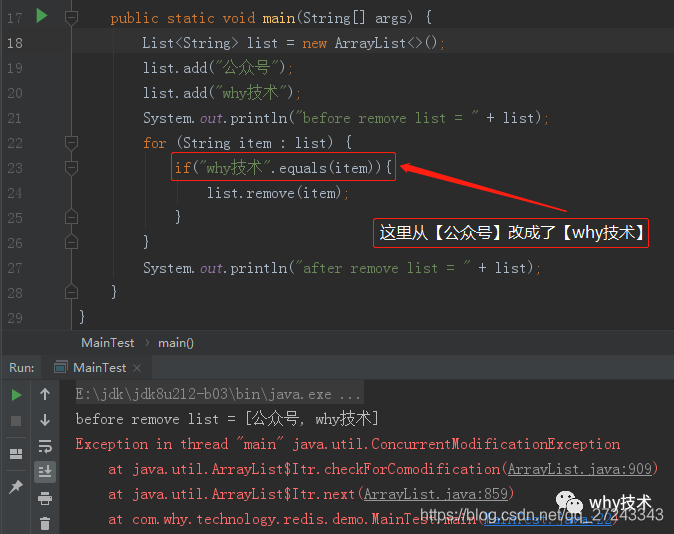Restore layout in the Run panel
The height and width of the screenshot is (534, 674).
16,454
